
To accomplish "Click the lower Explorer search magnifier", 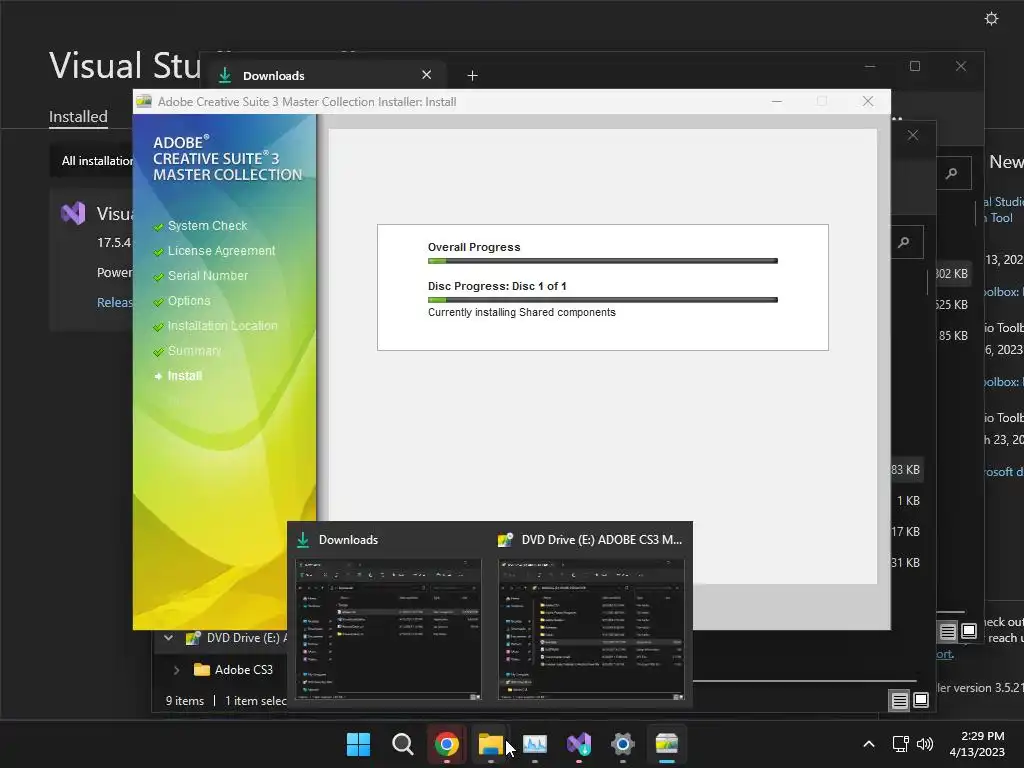I will click(904, 242).
